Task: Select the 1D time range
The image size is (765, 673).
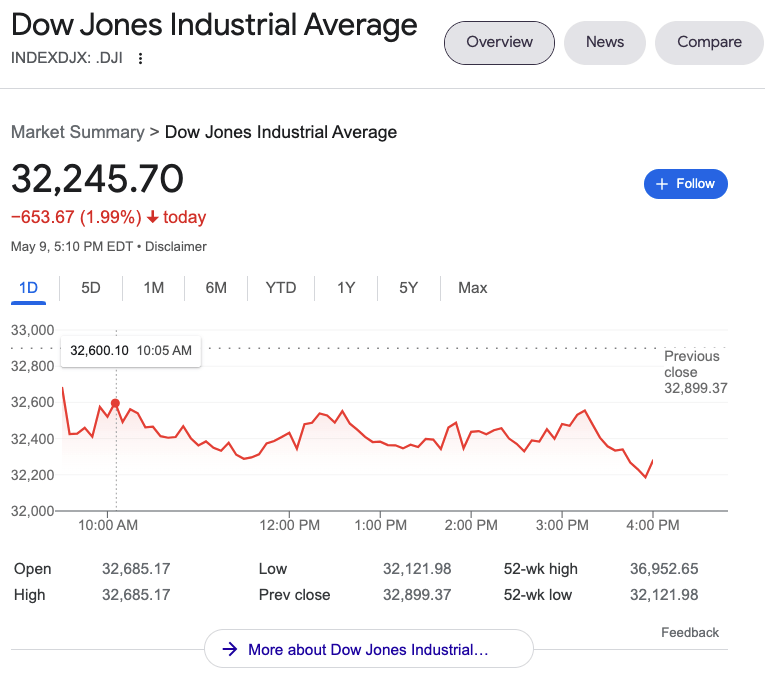Action: (29, 288)
